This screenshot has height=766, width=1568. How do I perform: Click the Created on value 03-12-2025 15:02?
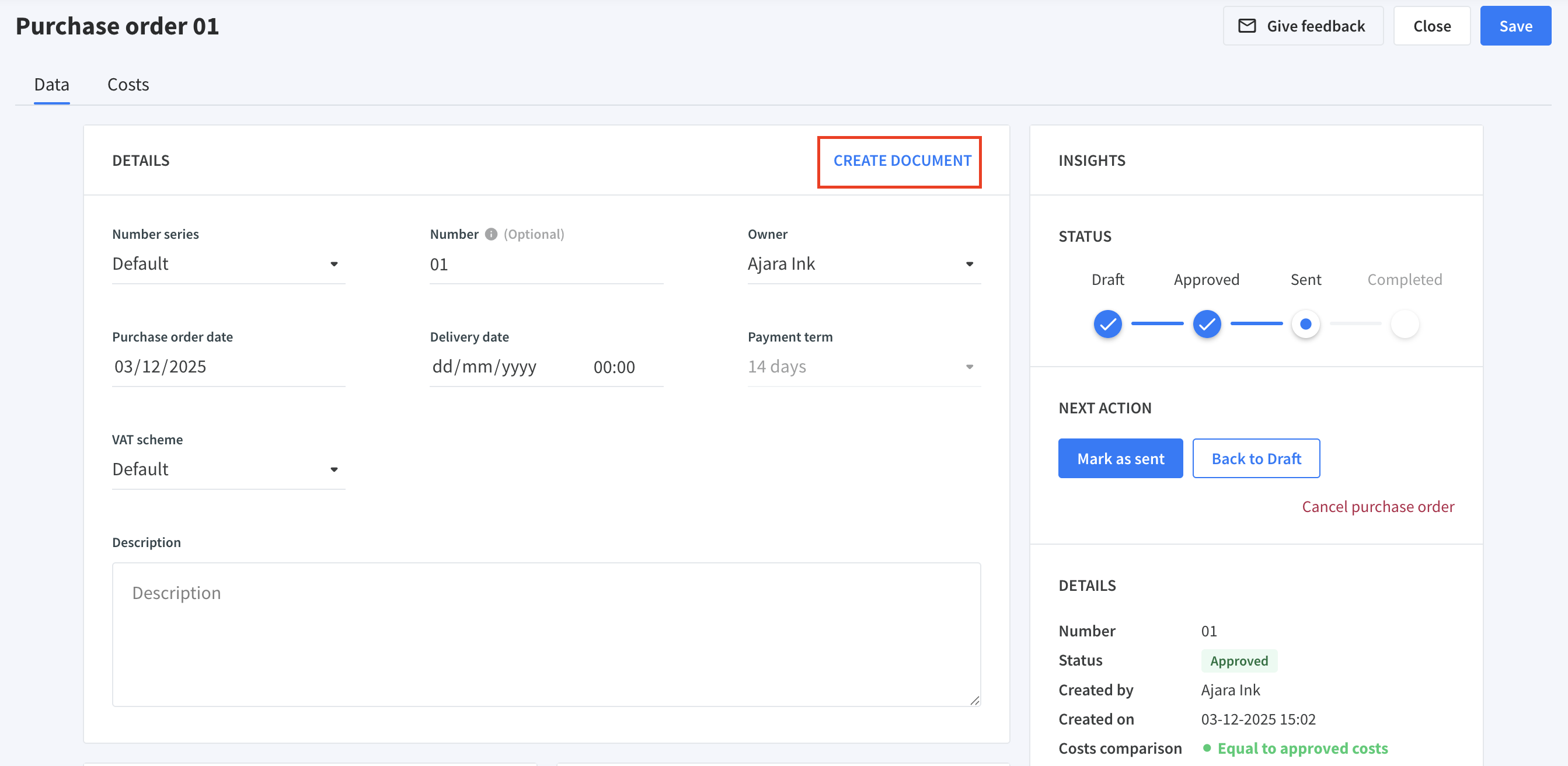click(1257, 720)
